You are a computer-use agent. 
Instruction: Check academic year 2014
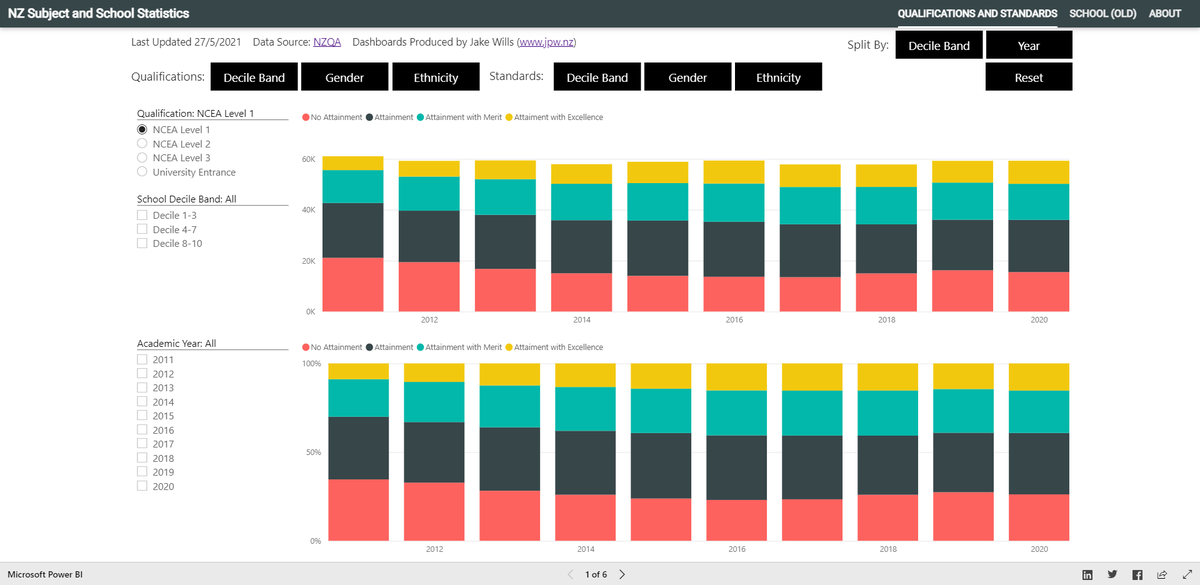coord(142,401)
